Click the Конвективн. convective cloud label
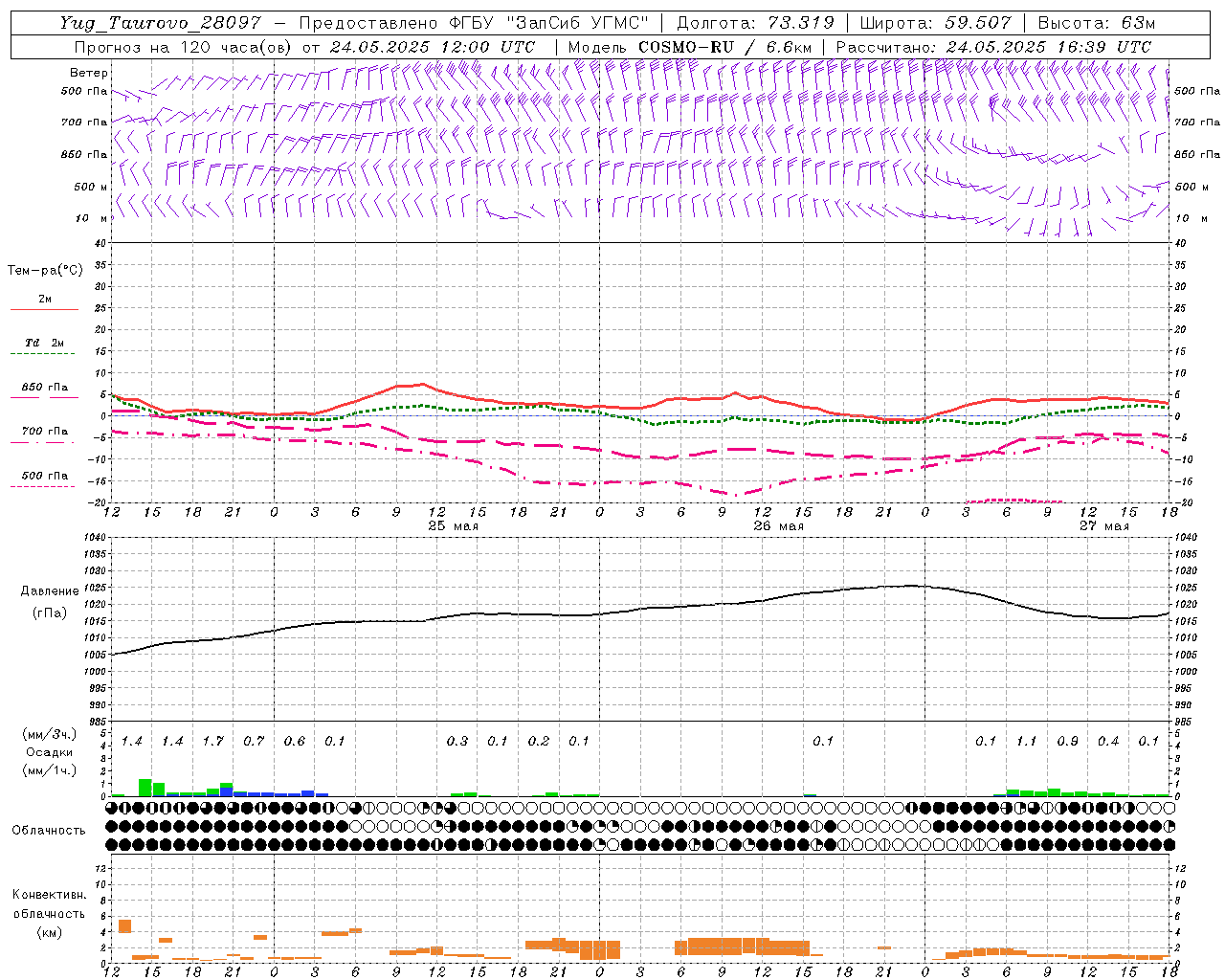Screen dimensions: 1225x980 49,895
